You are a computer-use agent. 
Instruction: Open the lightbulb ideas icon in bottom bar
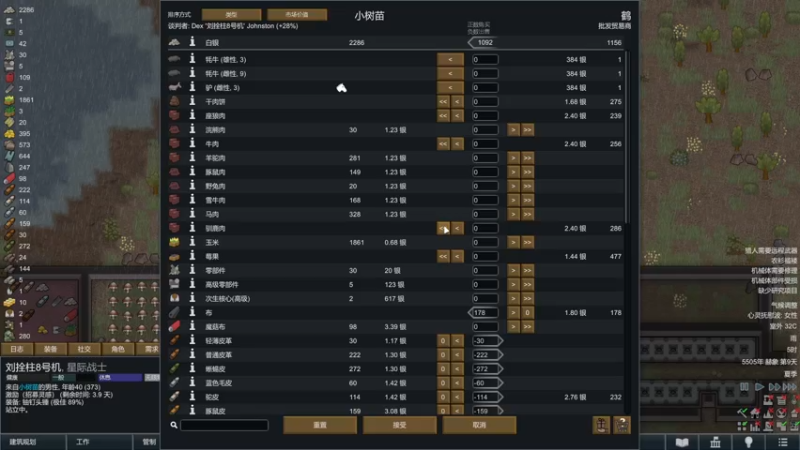(x=748, y=442)
